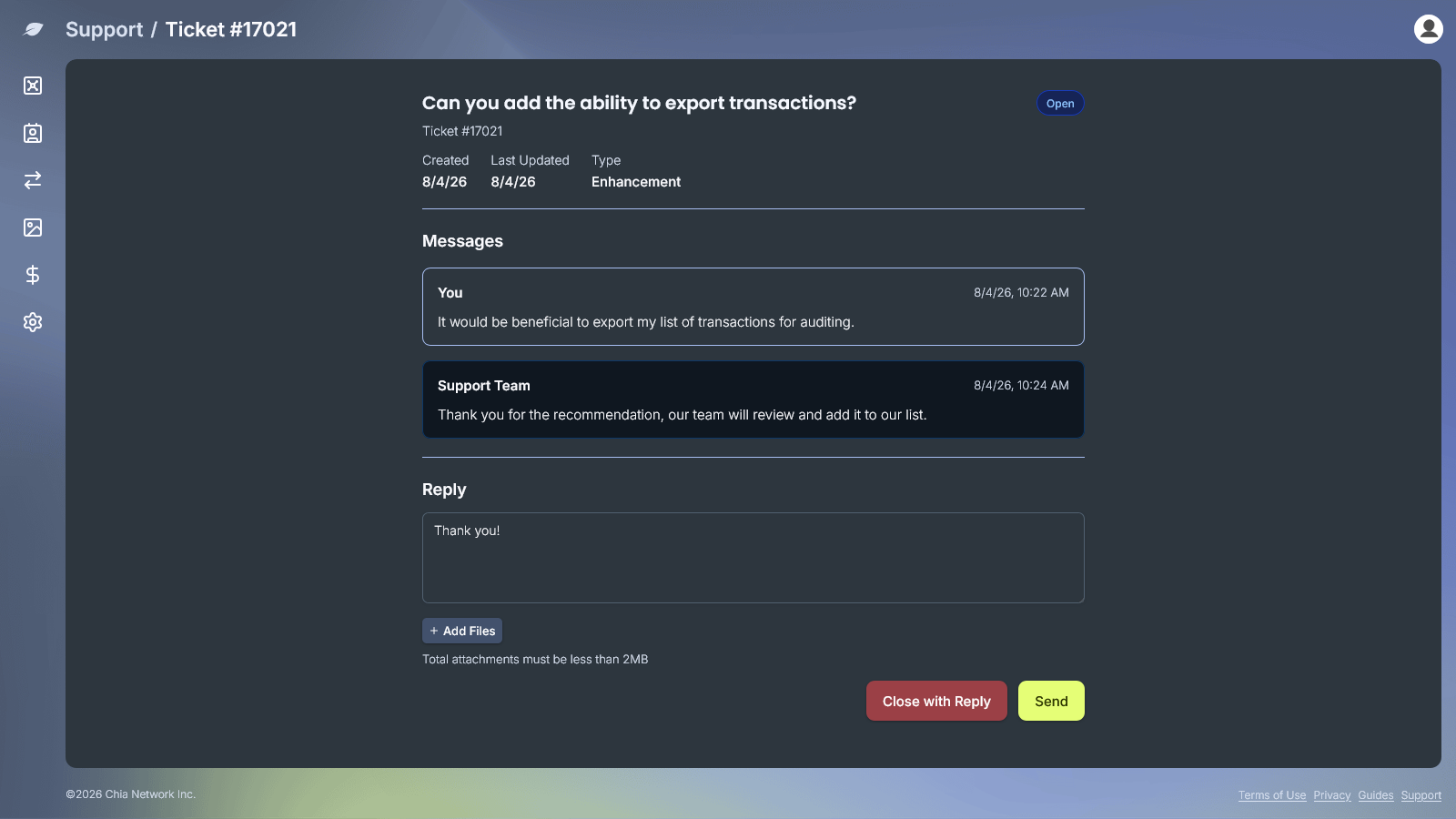Image resolution: width=1456 pixels, height=819 pixels.
Task: Click the 8/4/26, 10:24 AM timestamp
Action: tap(1021, 386)
